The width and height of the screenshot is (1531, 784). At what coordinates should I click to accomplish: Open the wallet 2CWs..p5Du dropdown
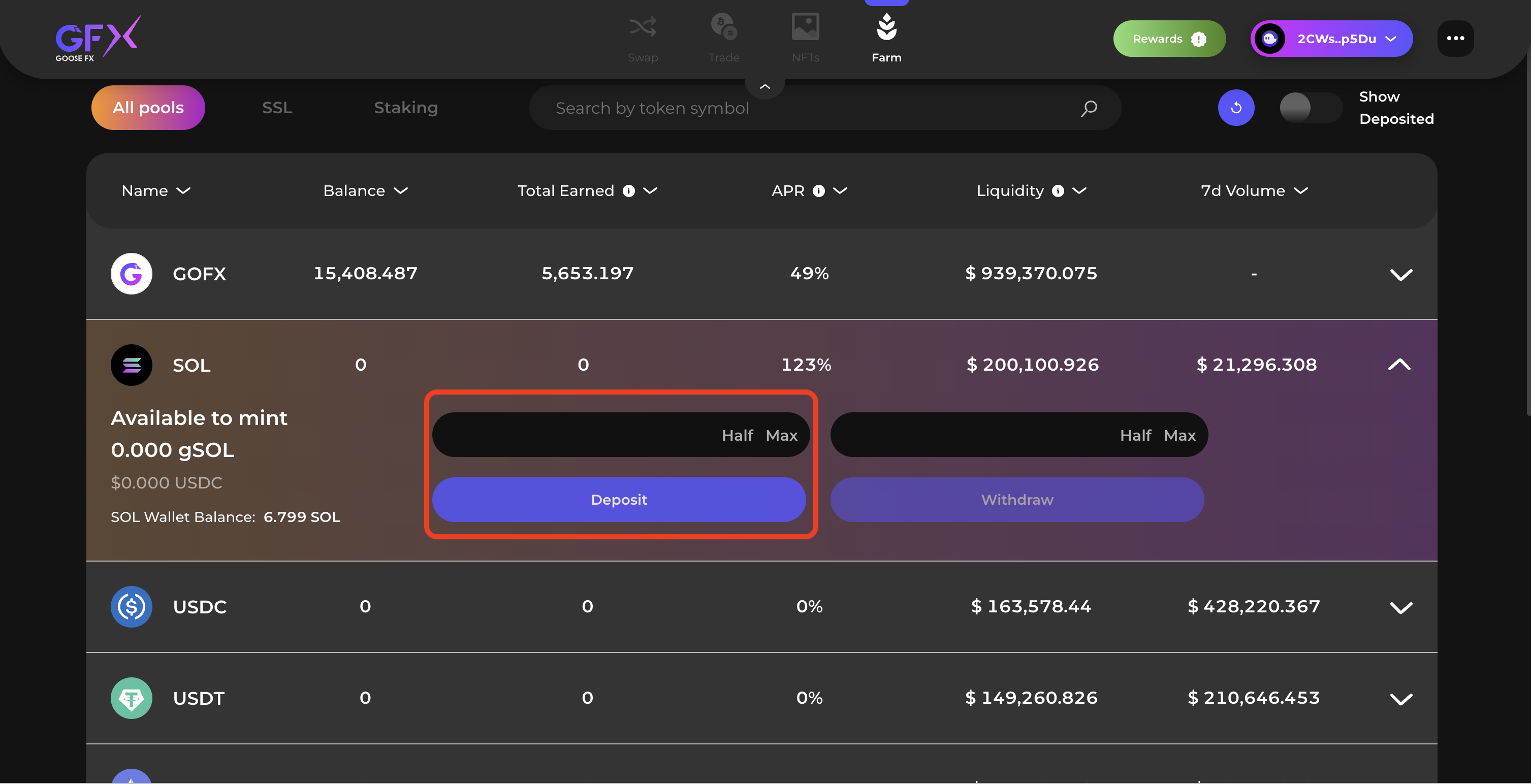1331,39
